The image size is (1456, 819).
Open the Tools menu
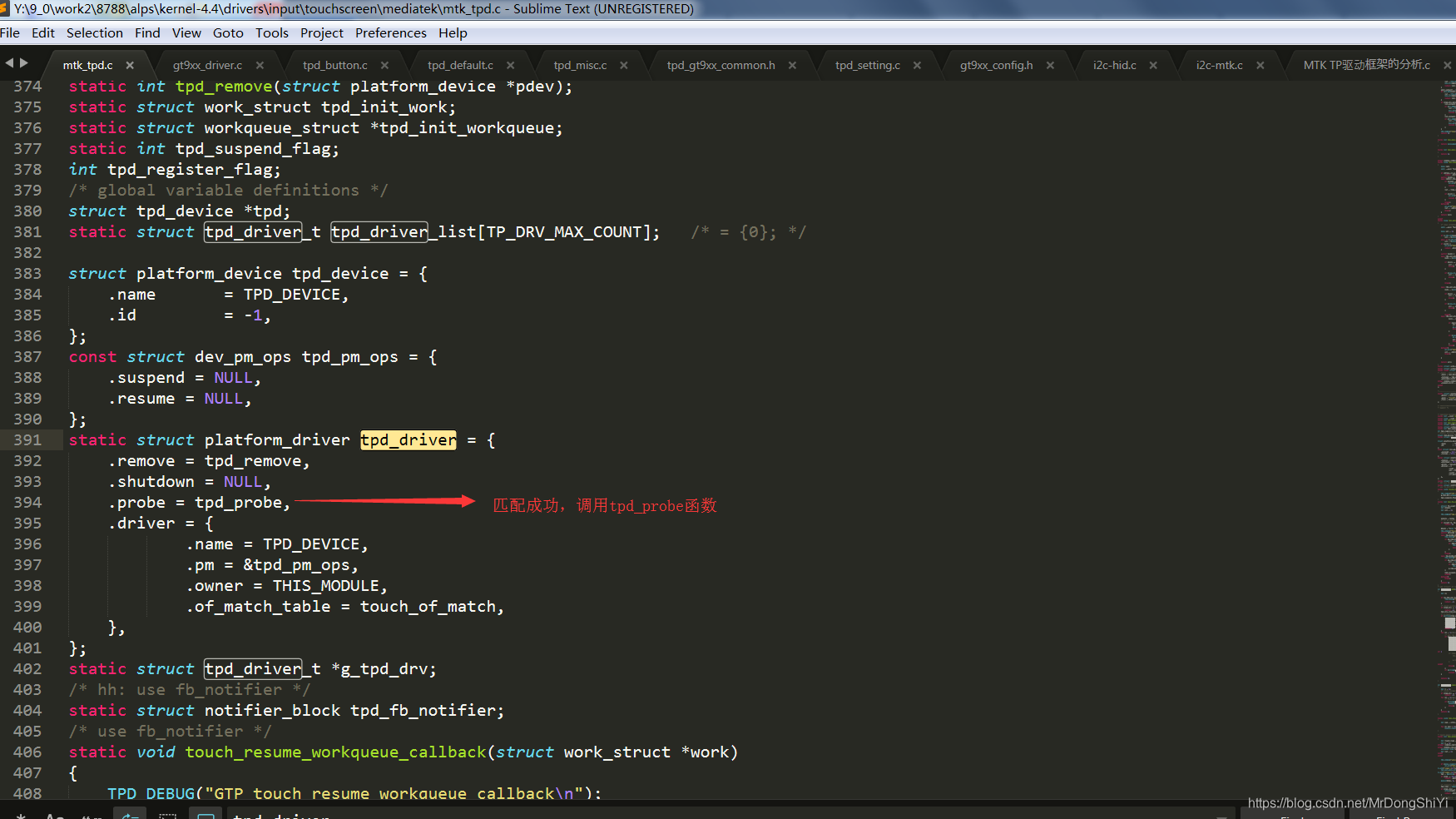pyautogui.click(x=272, y=32)
